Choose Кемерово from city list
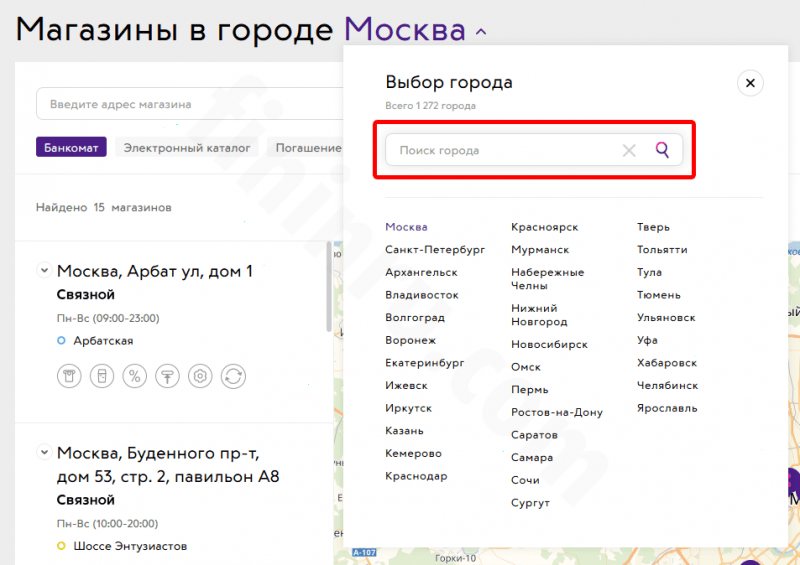 click(x=413, y=453)
